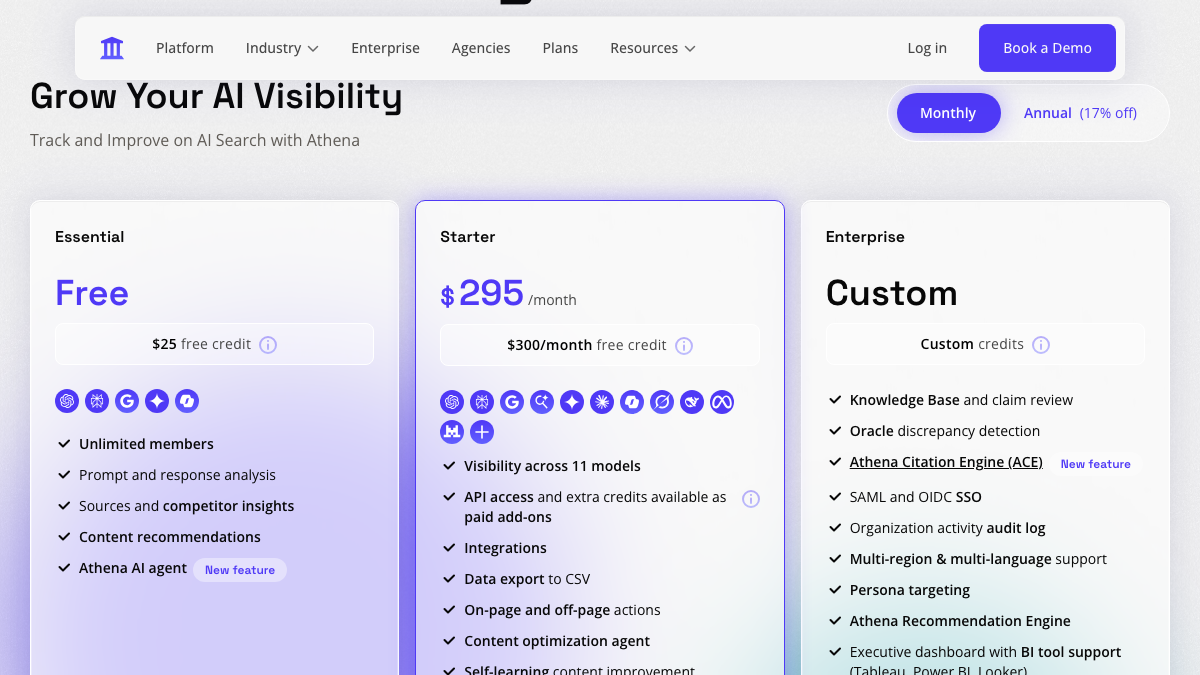Click Gemini sparkle icon in Essential card
This screenshot has width=1200, height=675.
tap(157, 401)
